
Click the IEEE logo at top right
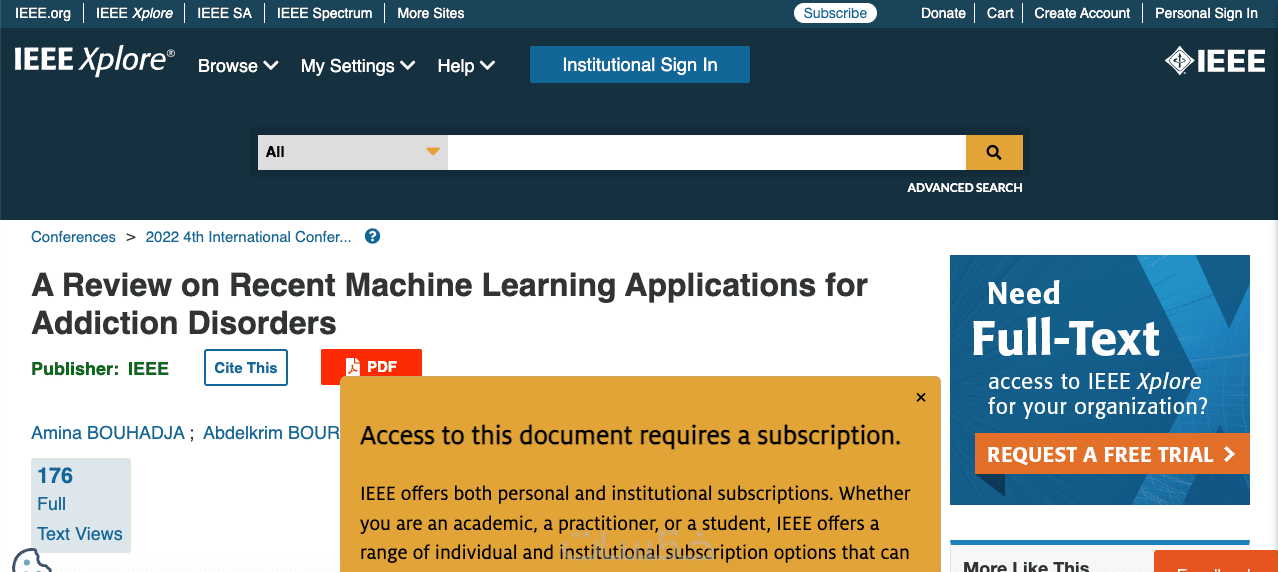pos(1215,62)
